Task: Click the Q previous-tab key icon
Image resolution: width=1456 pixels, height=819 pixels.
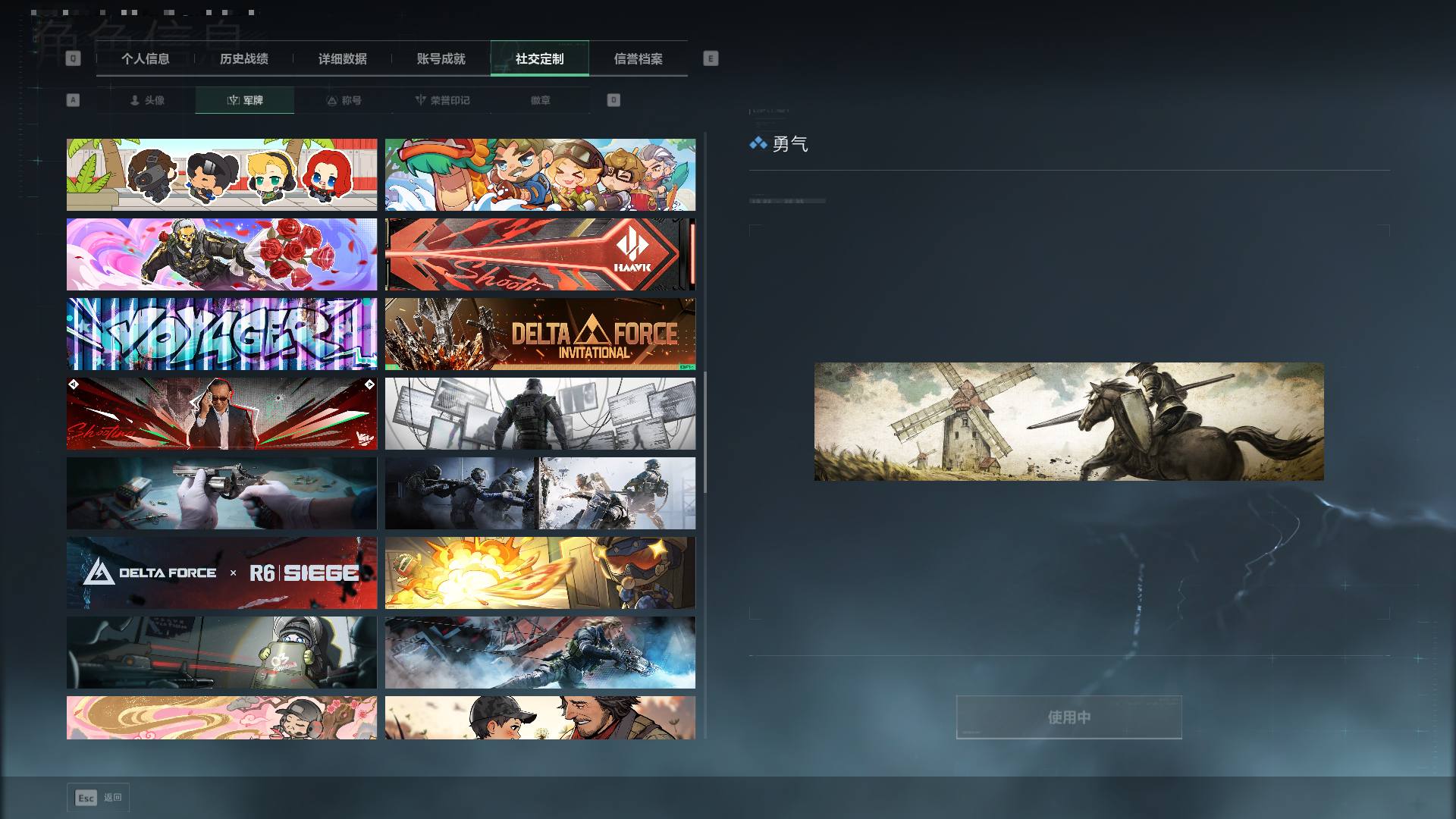Action: point(73,58)
